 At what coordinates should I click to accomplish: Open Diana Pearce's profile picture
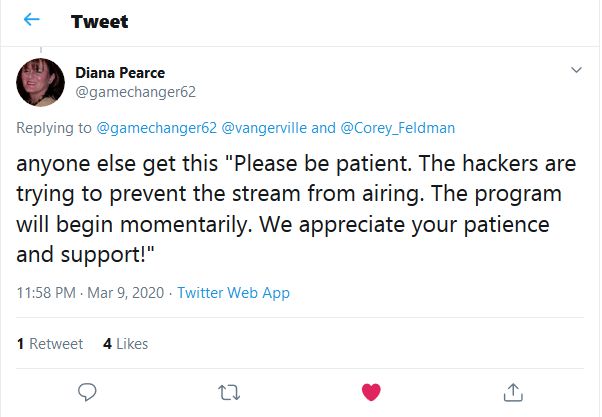point(40,82)
